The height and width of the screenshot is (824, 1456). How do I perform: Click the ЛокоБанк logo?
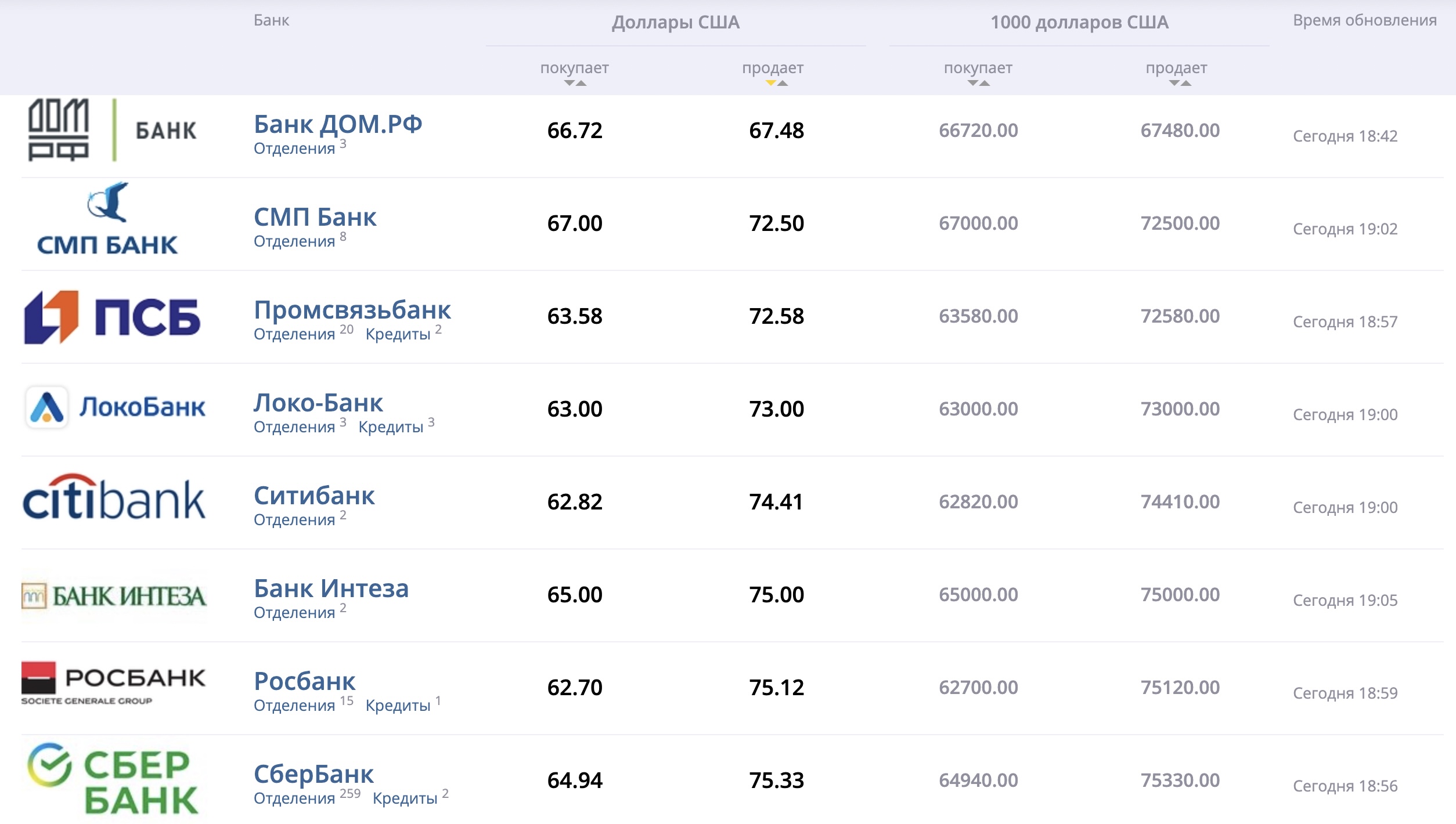(115, 407)
